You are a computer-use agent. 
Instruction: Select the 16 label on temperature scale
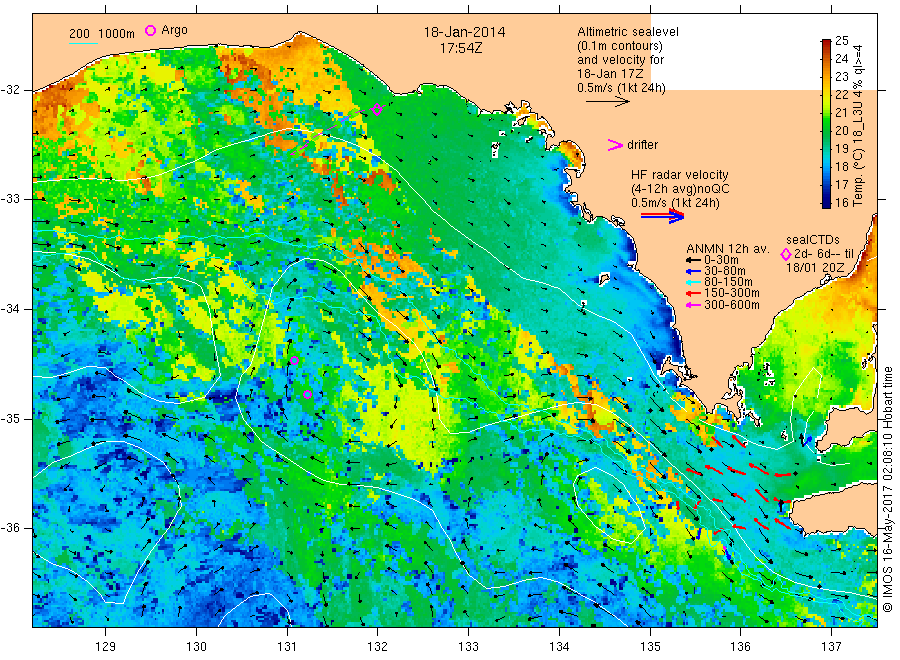pyautogui.click(x=841, y=202)
